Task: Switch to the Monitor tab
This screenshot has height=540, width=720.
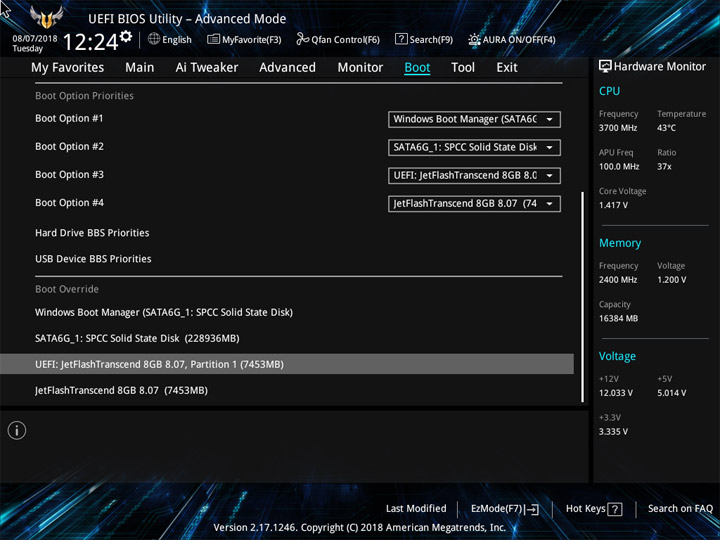Action: (x=360, y=68)
